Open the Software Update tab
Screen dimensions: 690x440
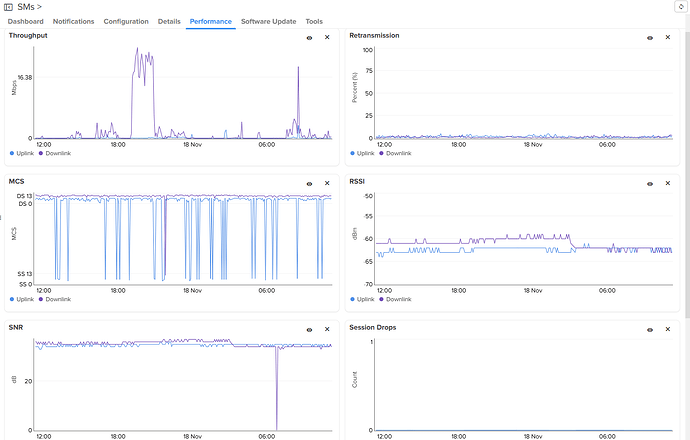click(268, 21)
